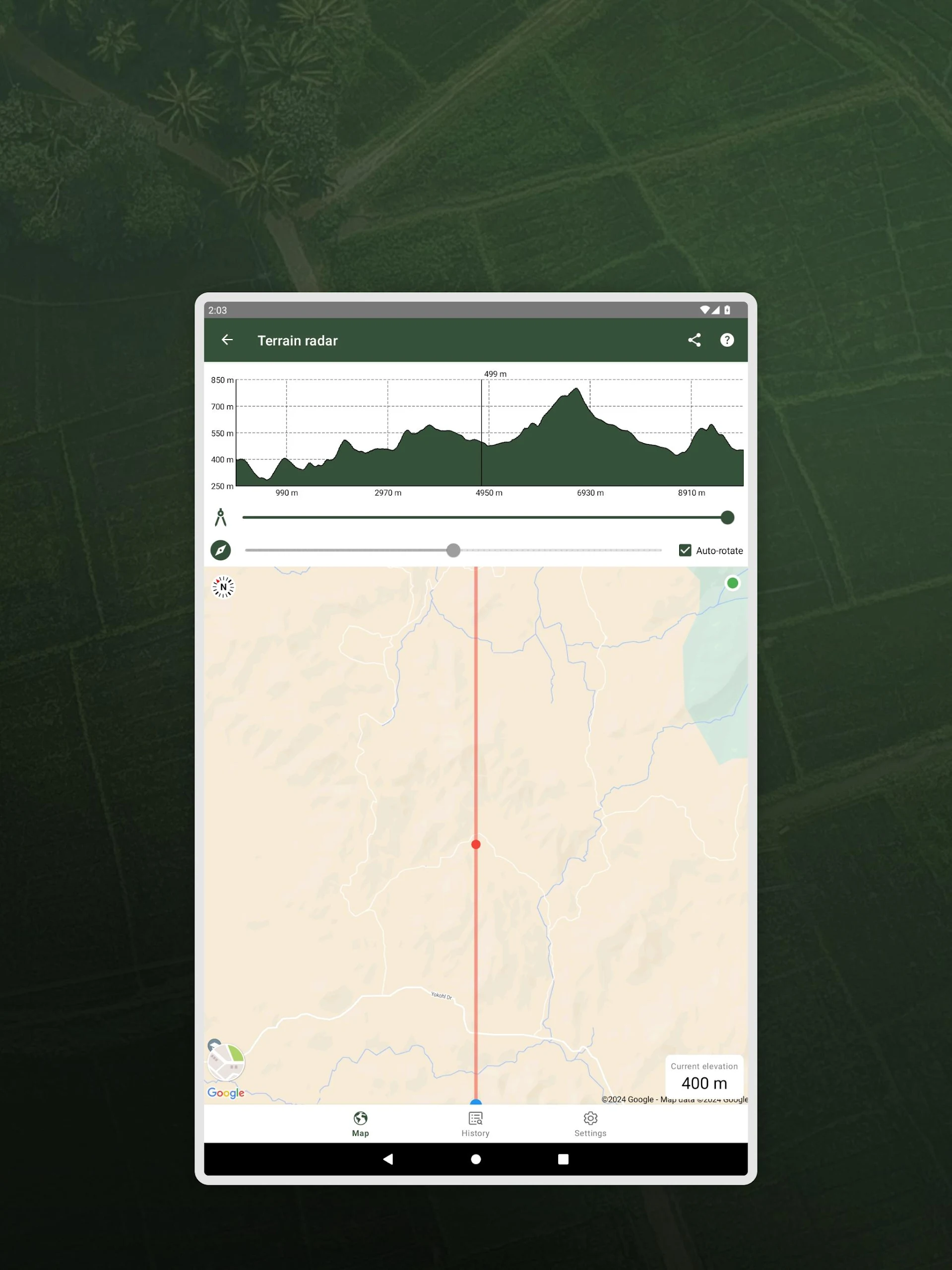Go back using the arrow in header

pos(227,340)
